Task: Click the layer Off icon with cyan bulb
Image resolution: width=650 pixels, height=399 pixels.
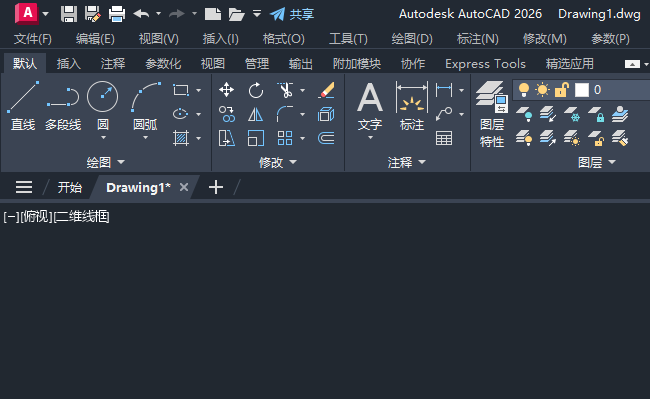Action: click(x=524, y=114)
